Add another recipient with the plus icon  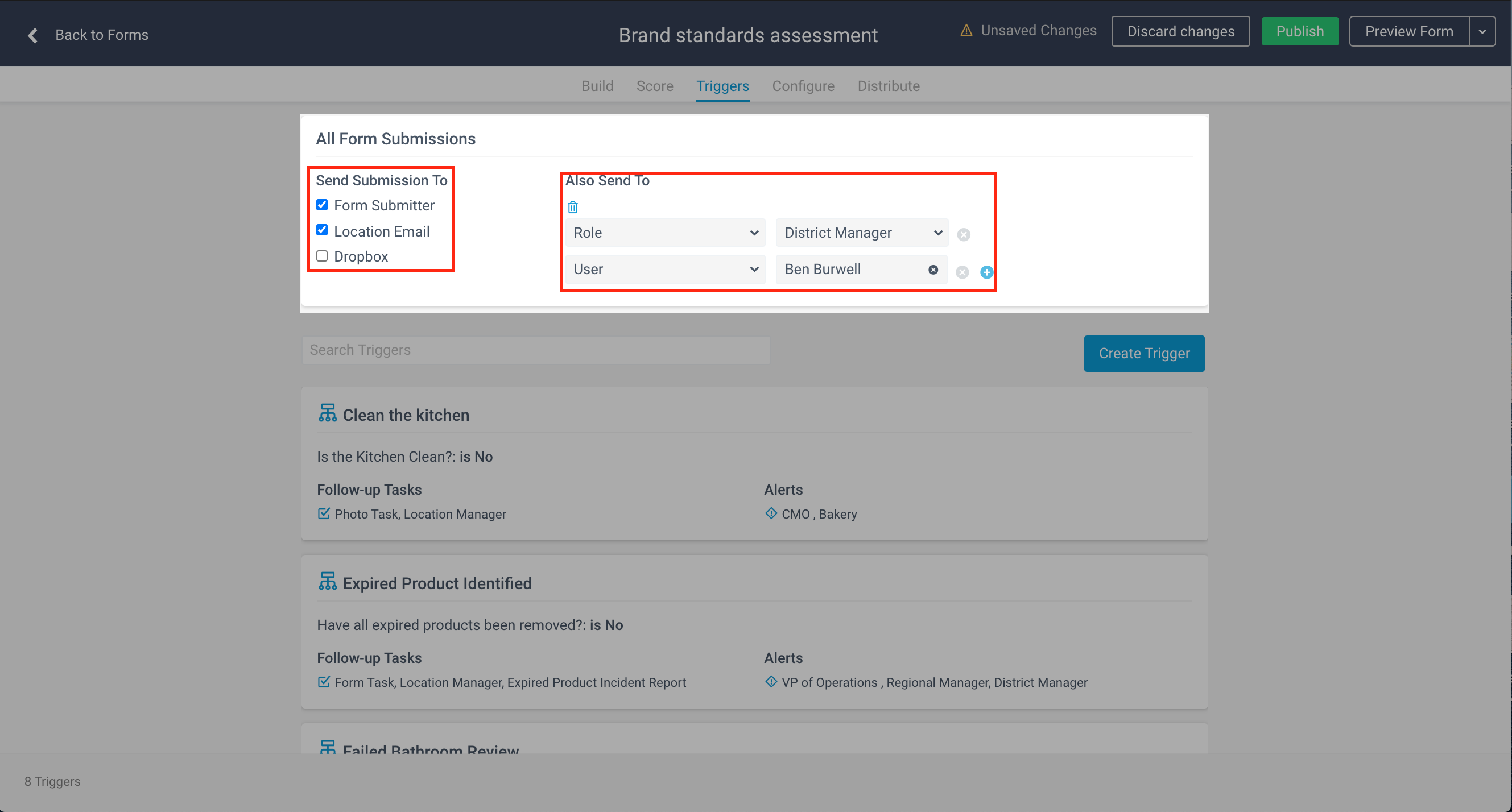click(986, 272)
